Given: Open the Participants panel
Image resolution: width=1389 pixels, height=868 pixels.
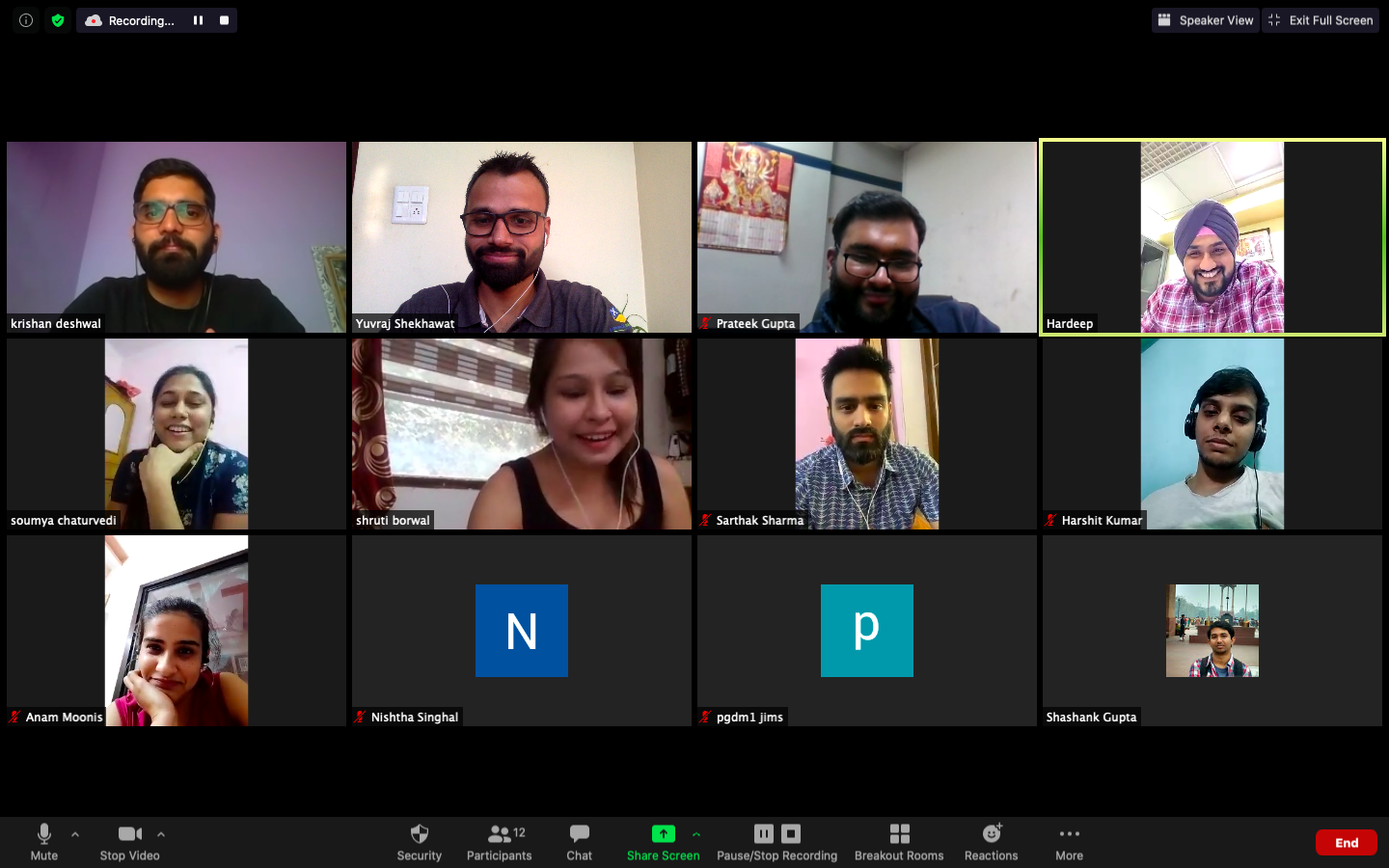Looking at the screenshot, I should pos(500,842).
